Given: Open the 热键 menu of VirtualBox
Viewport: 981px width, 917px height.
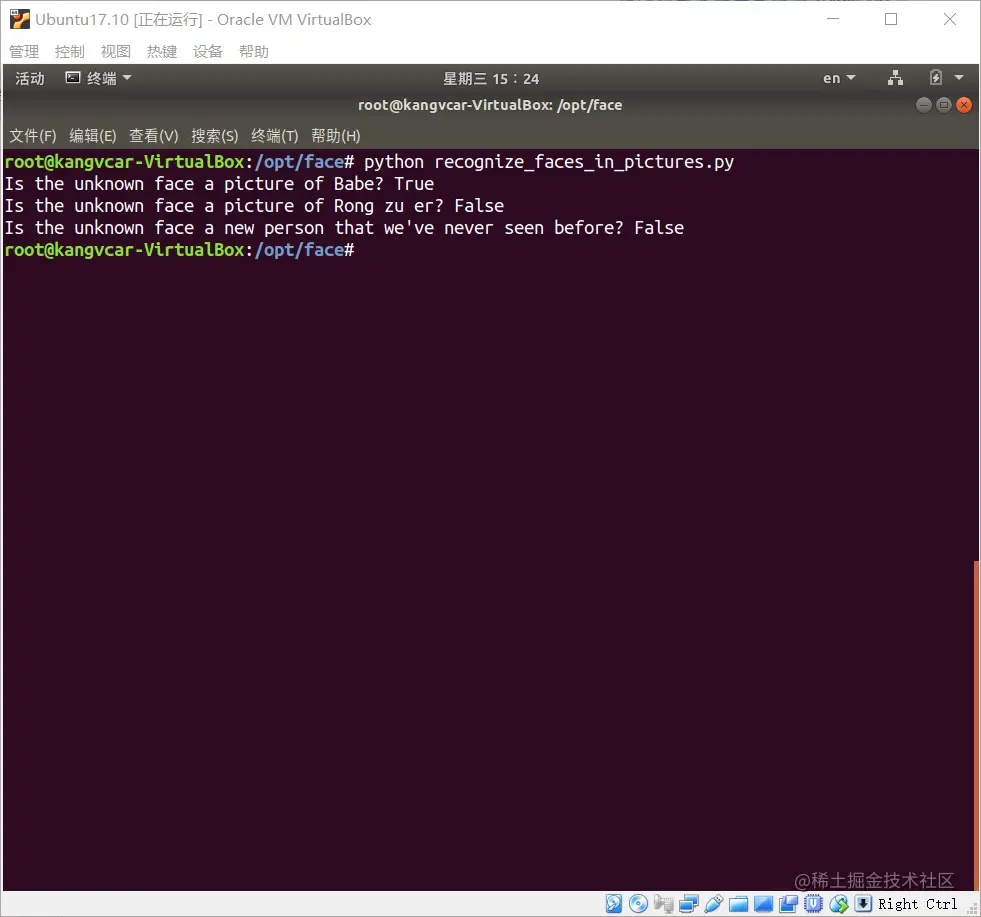Looking at the screenshot, I should tap(162, 51).
